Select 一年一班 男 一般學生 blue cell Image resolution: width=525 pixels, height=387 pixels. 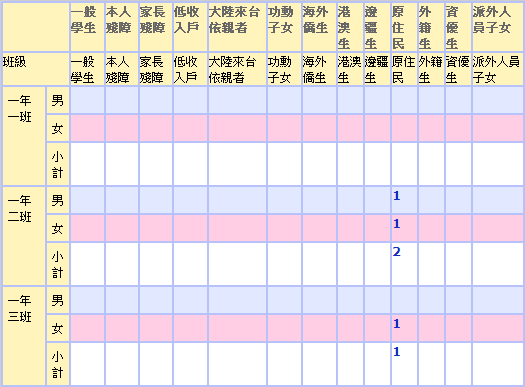point(87,100)
